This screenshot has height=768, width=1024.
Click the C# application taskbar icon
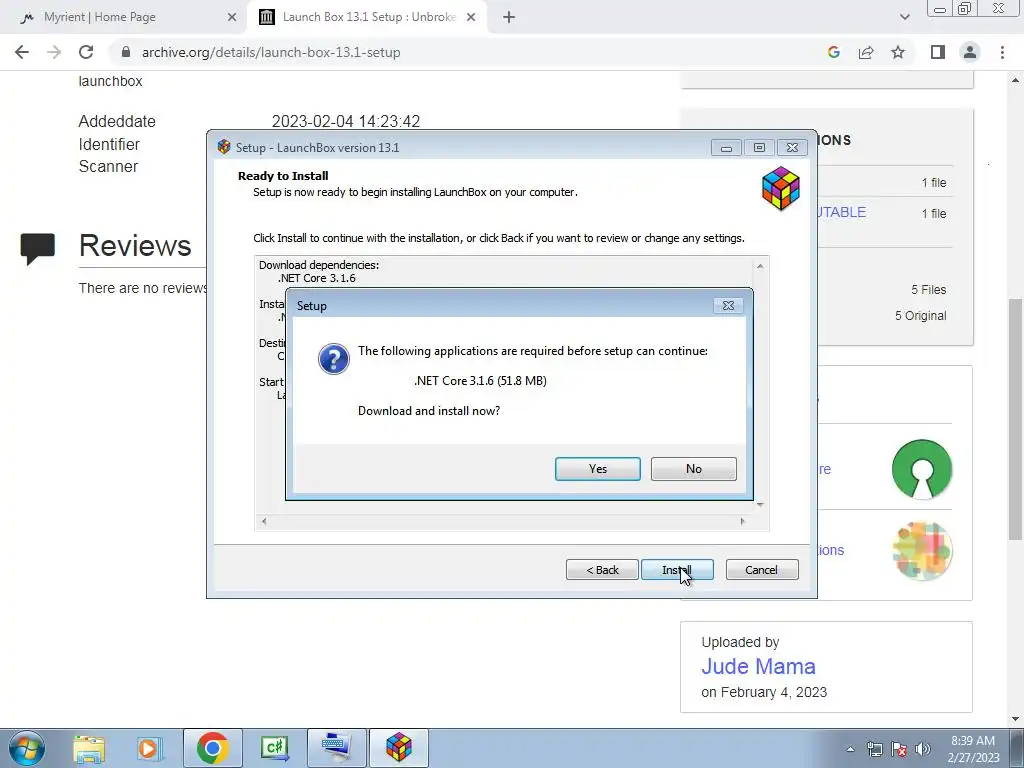click(274, 748)
